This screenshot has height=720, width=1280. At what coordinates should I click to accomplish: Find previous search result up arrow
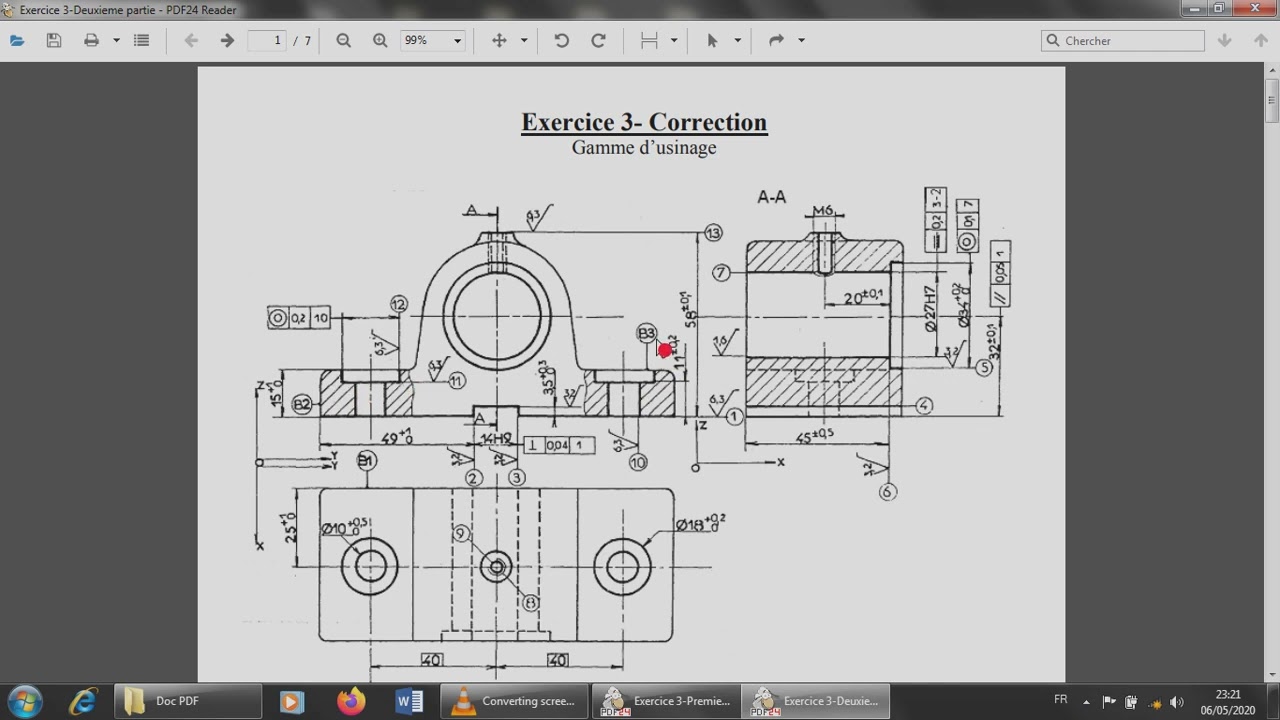(1260, 40)
